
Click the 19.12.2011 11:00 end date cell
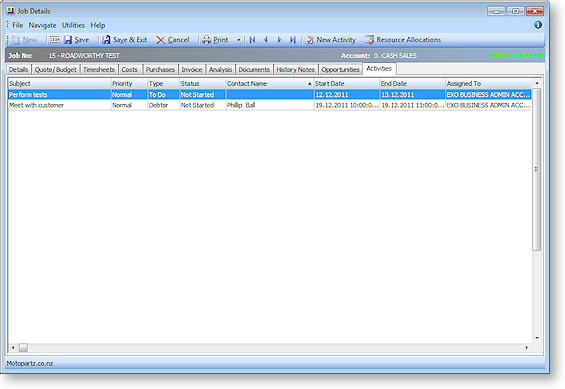[413, 105]
